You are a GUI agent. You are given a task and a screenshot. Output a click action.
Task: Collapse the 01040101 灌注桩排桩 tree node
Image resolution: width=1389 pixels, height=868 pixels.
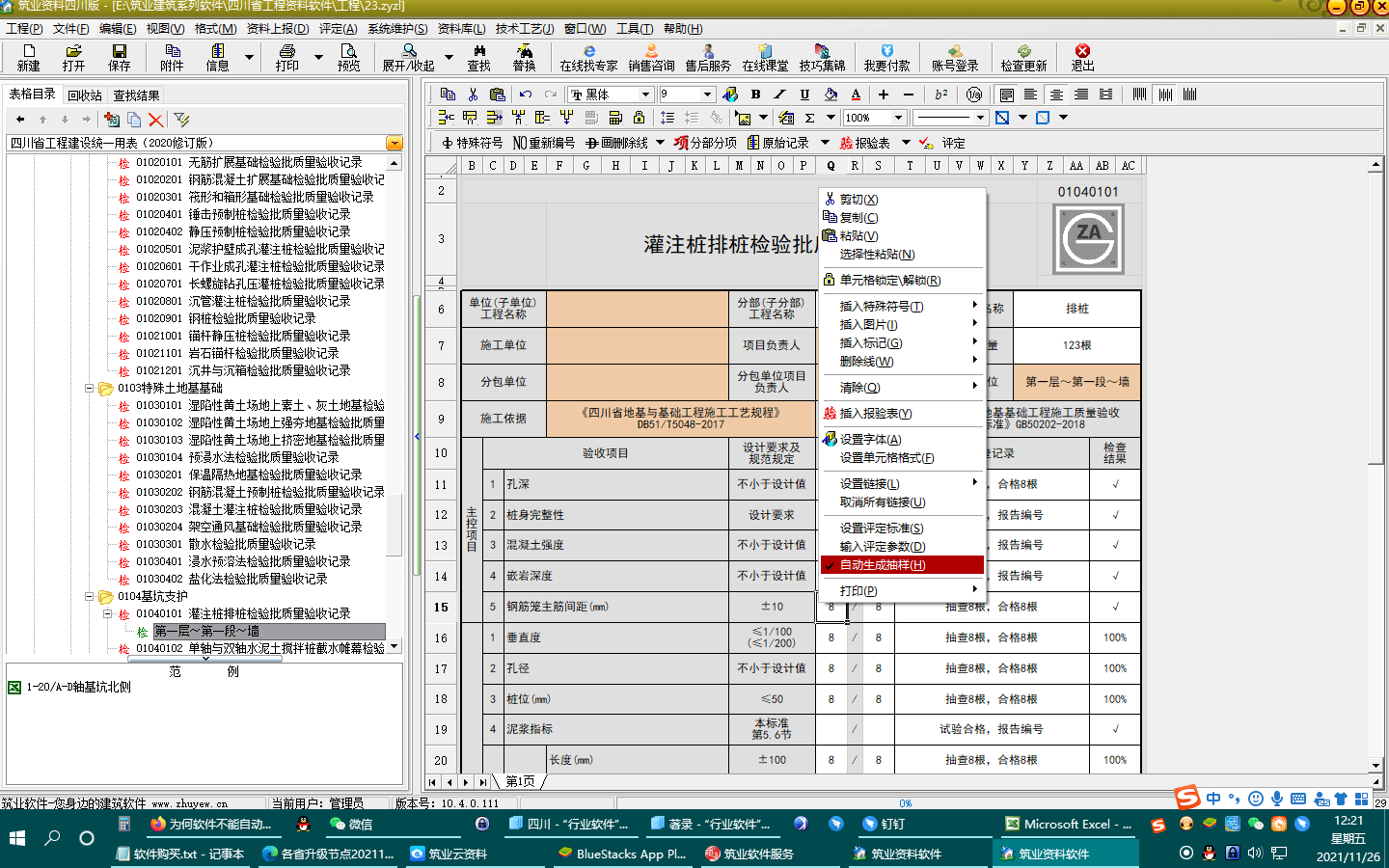pos(107,614)
